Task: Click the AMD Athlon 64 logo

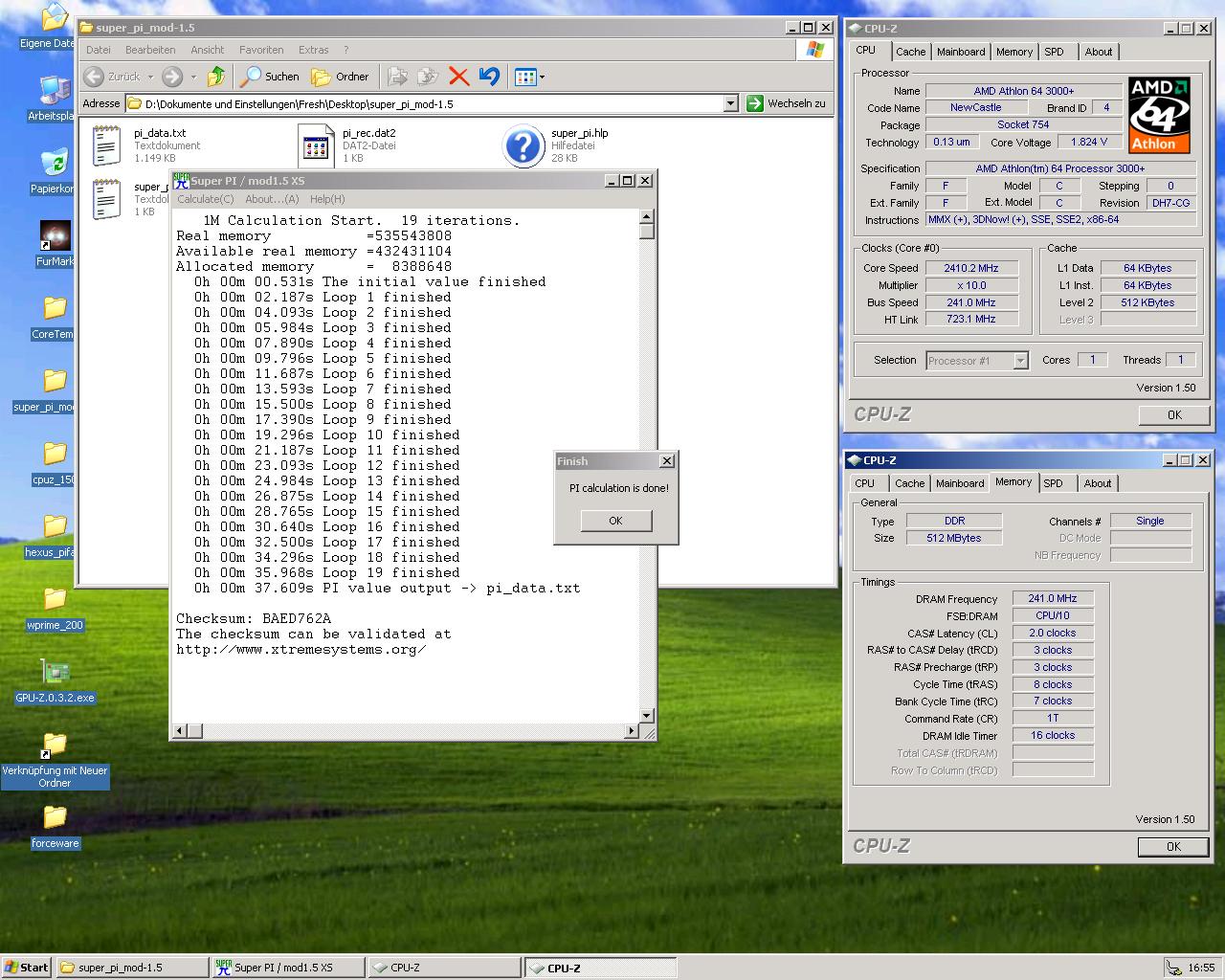Action: (x=1159, y=115)
